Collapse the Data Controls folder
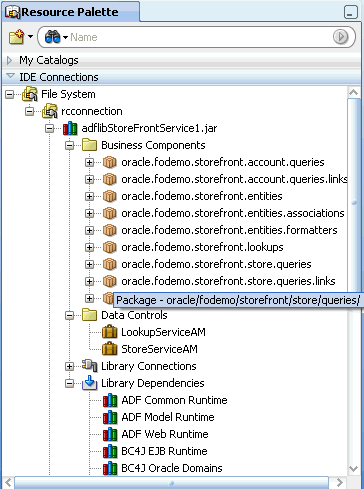 point(69,315)
